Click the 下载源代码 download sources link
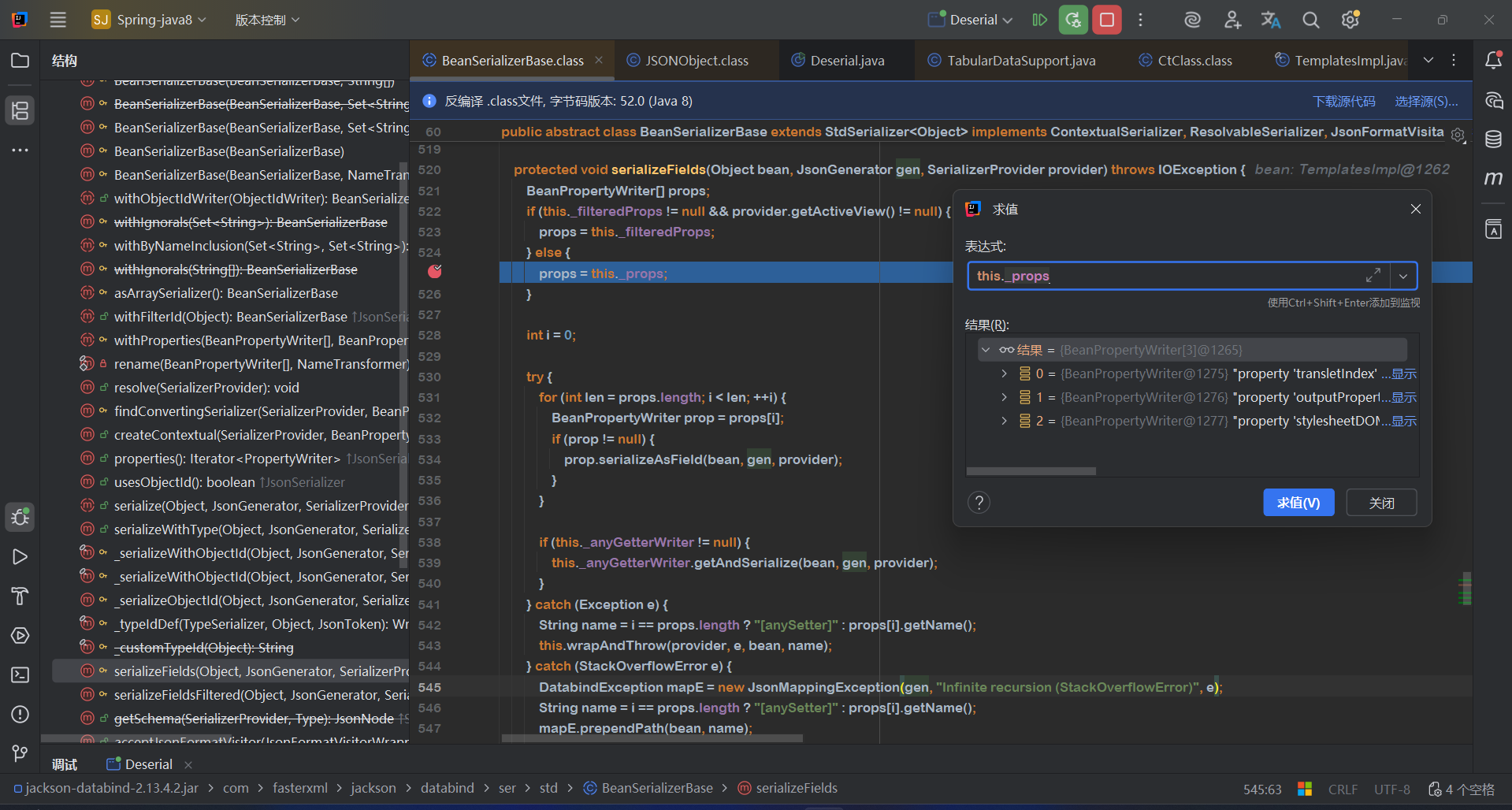Screen dimensions: 1512x810 tap(1343, 102)
